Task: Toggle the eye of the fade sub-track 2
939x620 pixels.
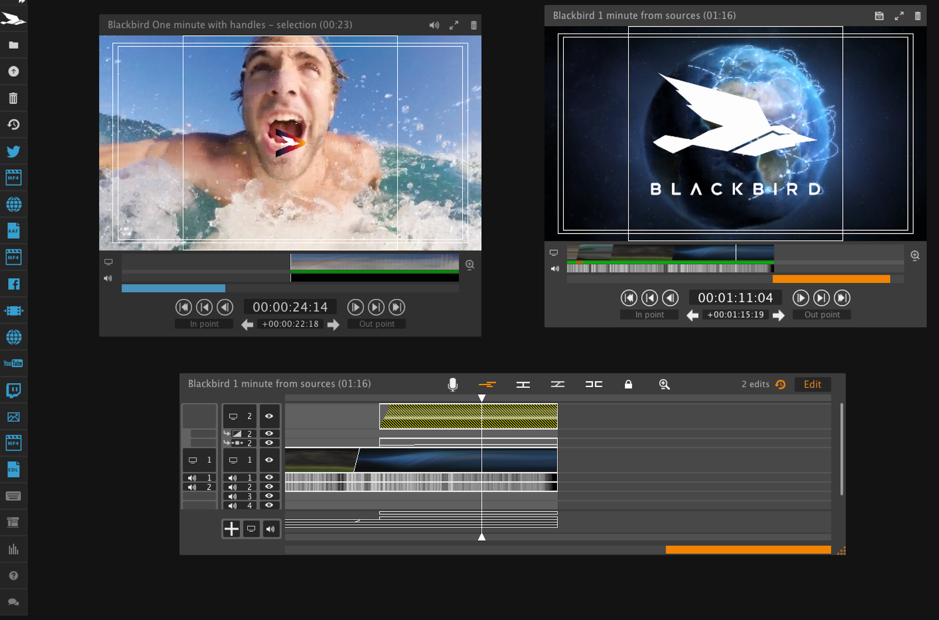Action: (x=269, y=433)
